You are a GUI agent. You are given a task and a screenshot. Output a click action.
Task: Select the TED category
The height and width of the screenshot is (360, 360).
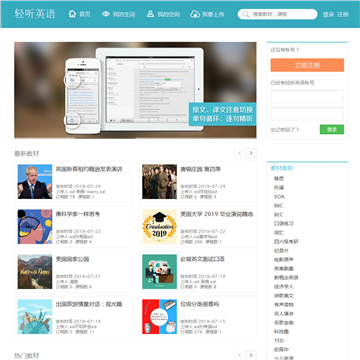pos(279,341)
